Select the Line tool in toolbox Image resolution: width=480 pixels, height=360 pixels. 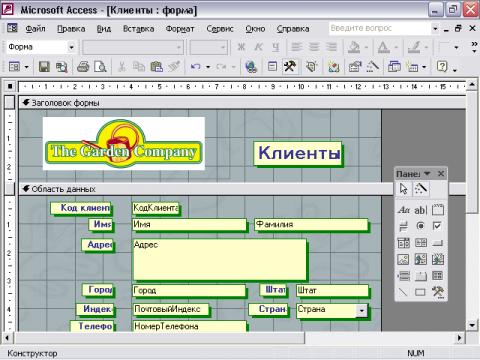(403, 292)
